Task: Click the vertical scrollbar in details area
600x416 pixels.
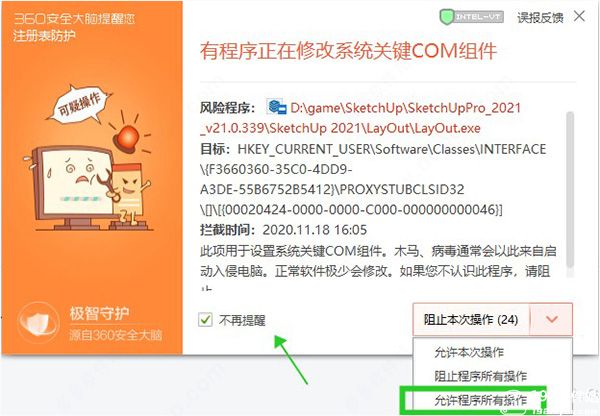Action: tap(569, 189)
